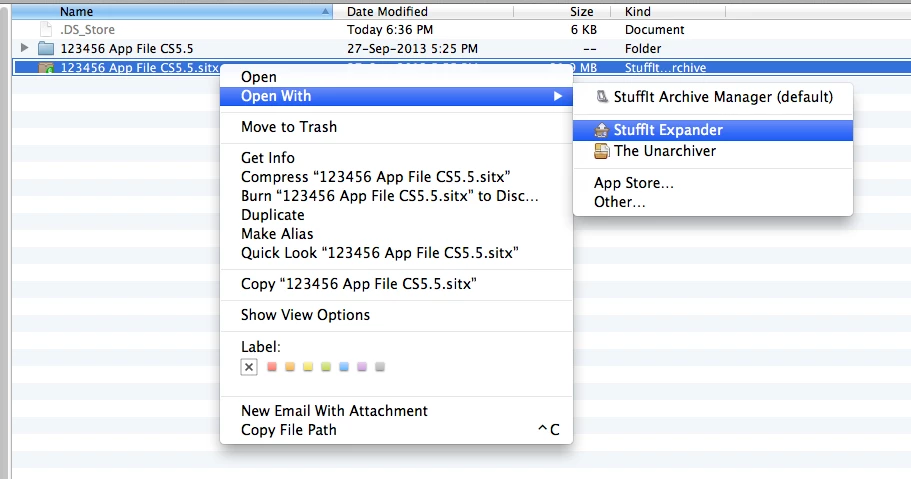Image resolution: width=911 pixels, height=479 pixels.
Task: Burn the .sitx file to Disc
Action: (396, 196)
